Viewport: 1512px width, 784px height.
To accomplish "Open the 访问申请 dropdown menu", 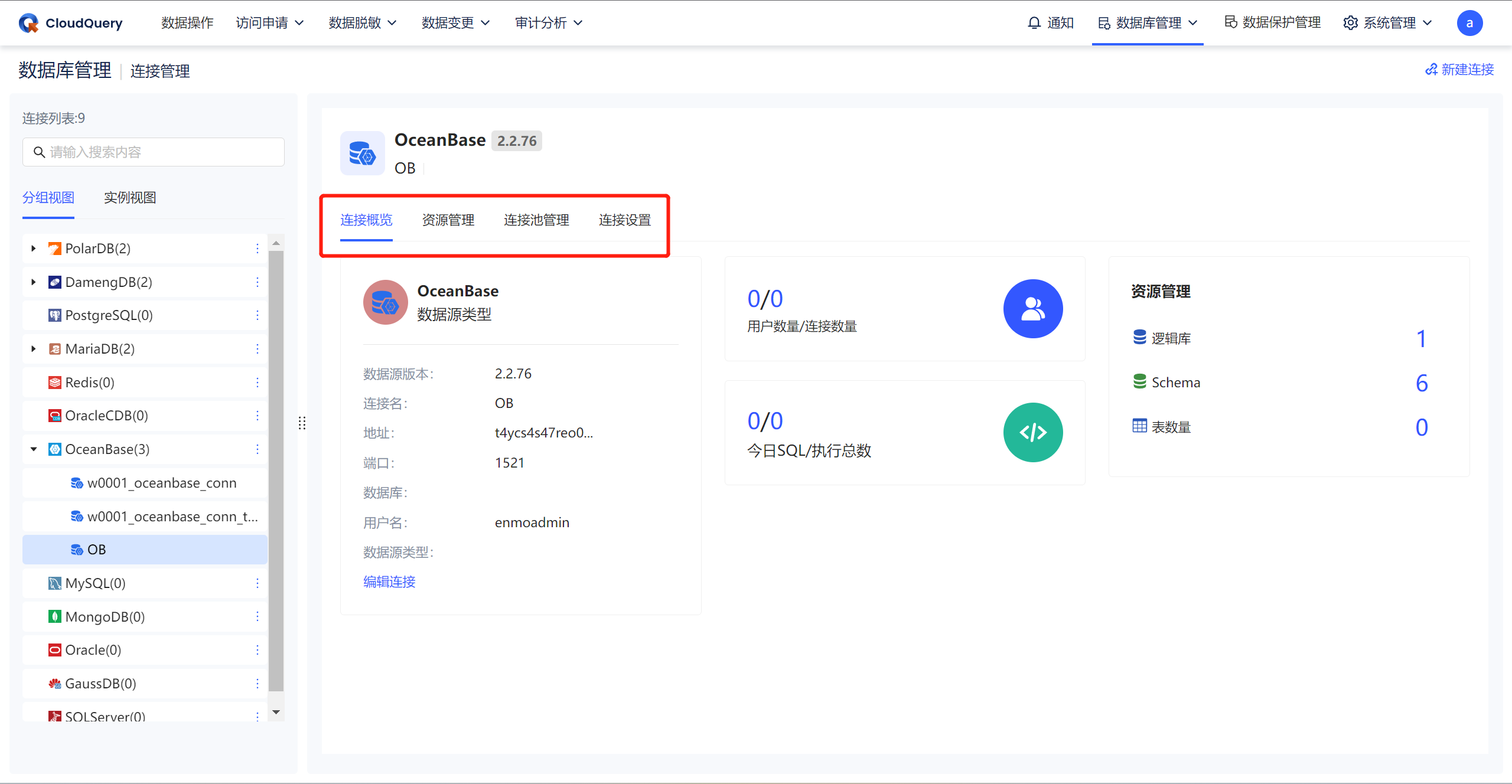I will pyautogui.click(x=269, y=23).
